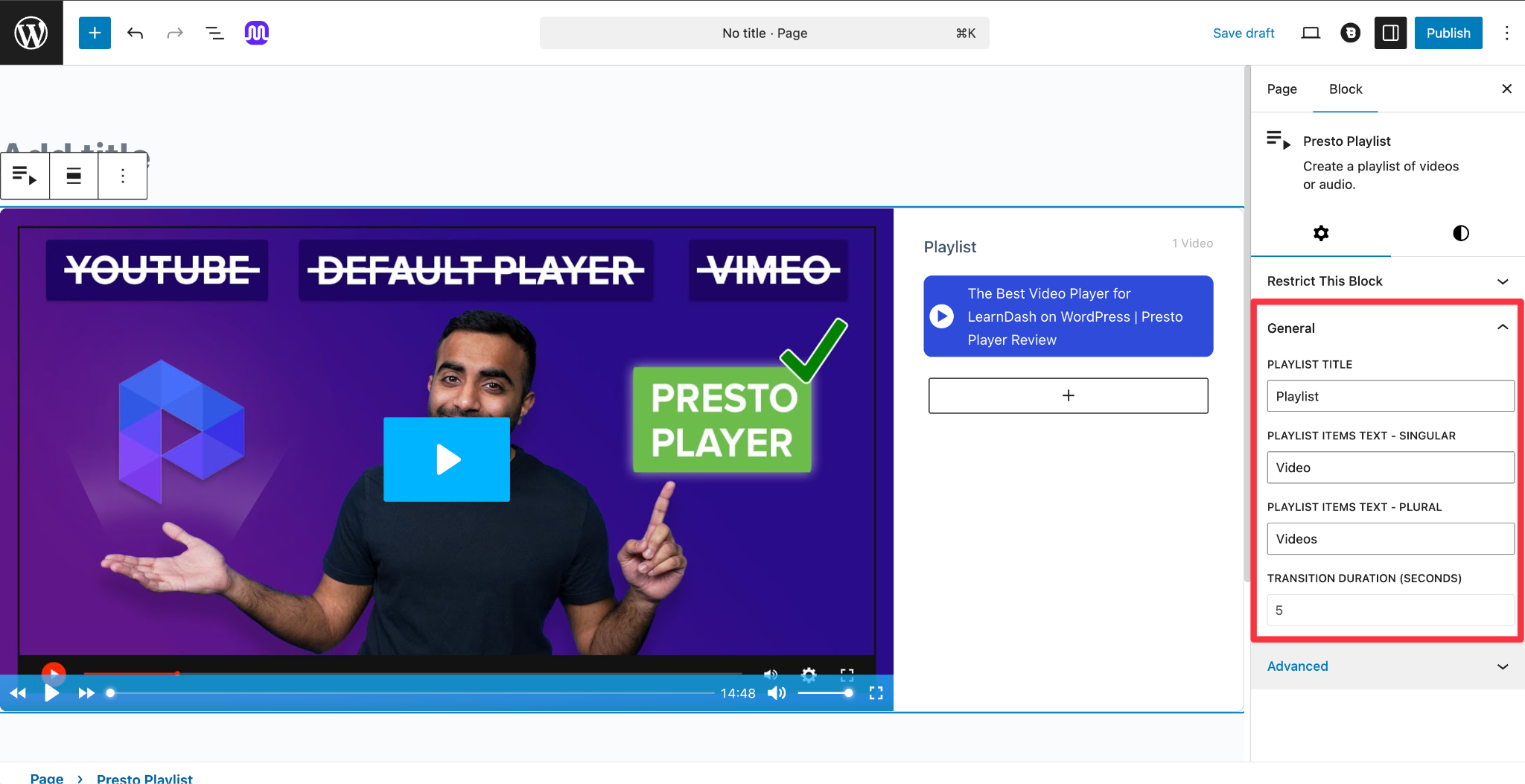
Task: Switch to the Page tab
Action: (x=1282, y=89)
